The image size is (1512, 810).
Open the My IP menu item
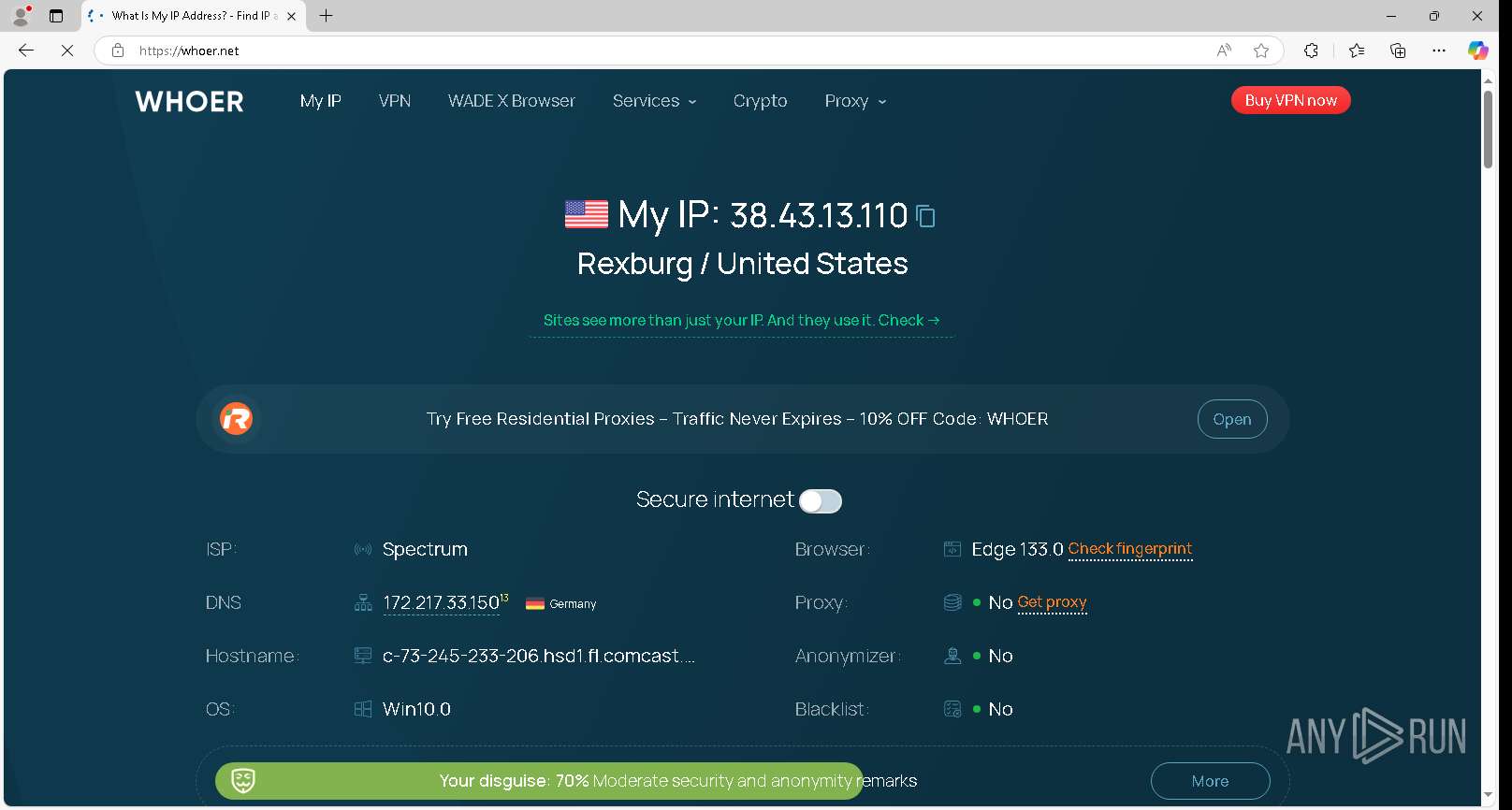click(321, 101)
